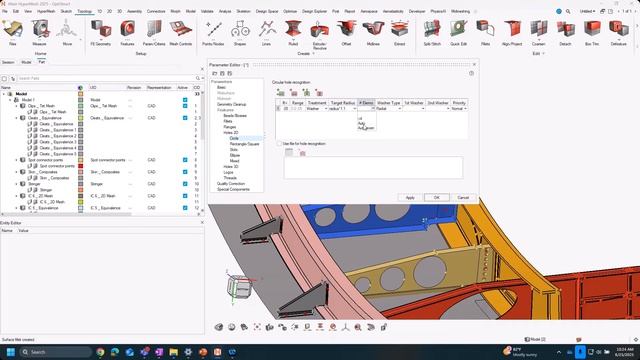
Task: Switch to the Validate ribbon tab
Action: [207, 11]
